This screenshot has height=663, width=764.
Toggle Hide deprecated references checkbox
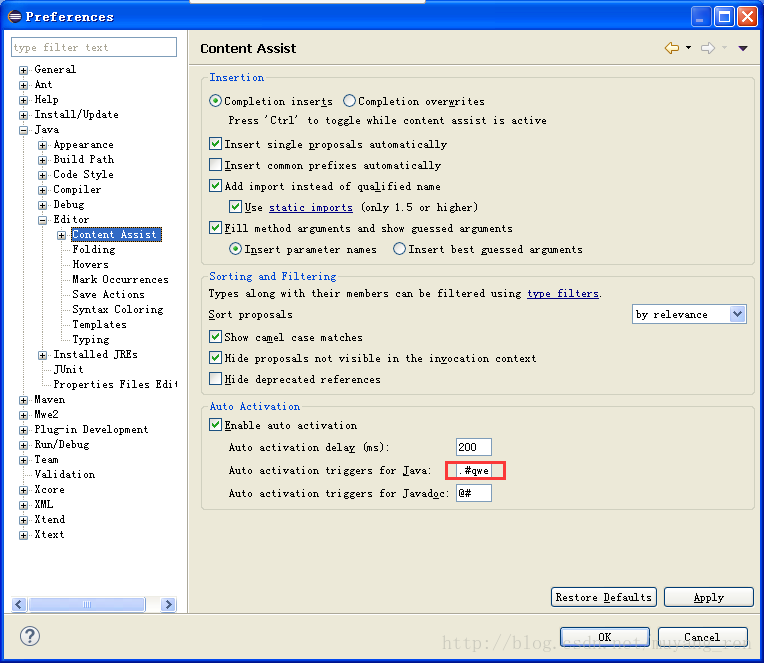(215, 379)
